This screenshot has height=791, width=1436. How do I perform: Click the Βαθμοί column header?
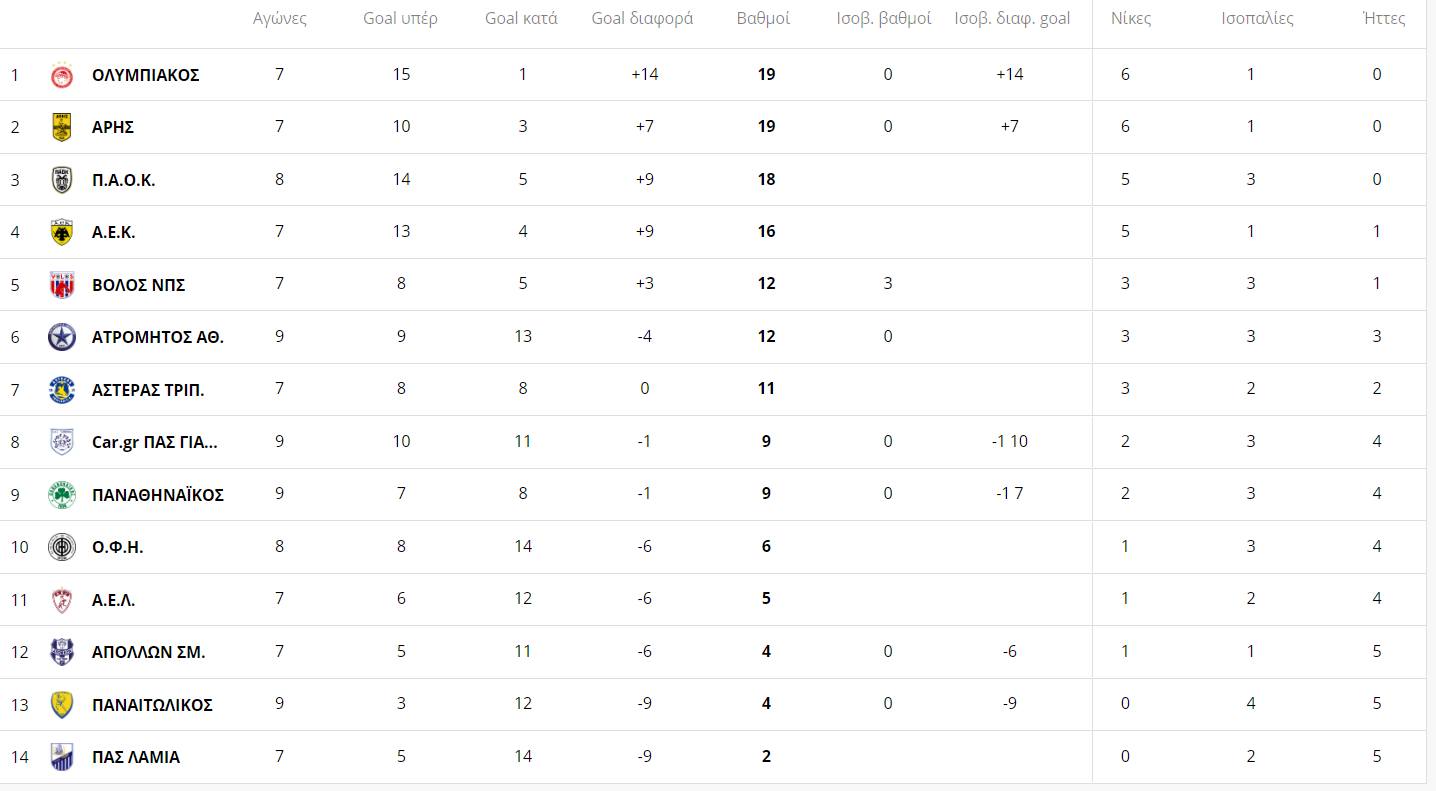click(x=763, y=19)
